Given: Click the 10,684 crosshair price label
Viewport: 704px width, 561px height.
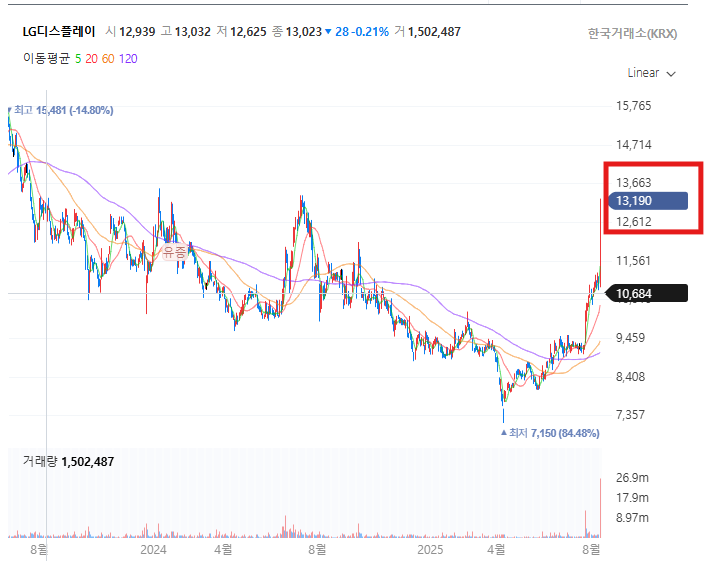Looking at the screenshot, I should click(x=647, y=294).
